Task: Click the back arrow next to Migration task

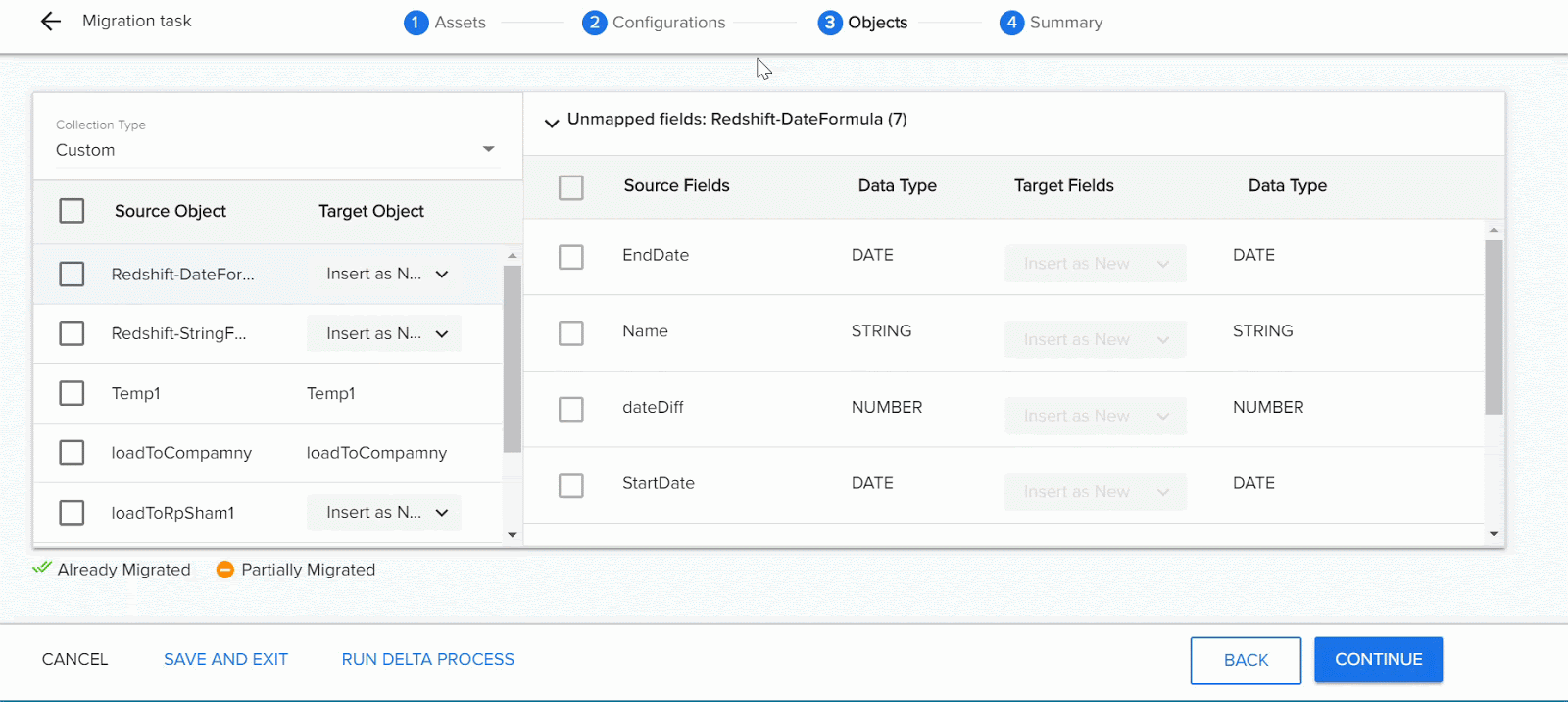Action: click(51, 22)
